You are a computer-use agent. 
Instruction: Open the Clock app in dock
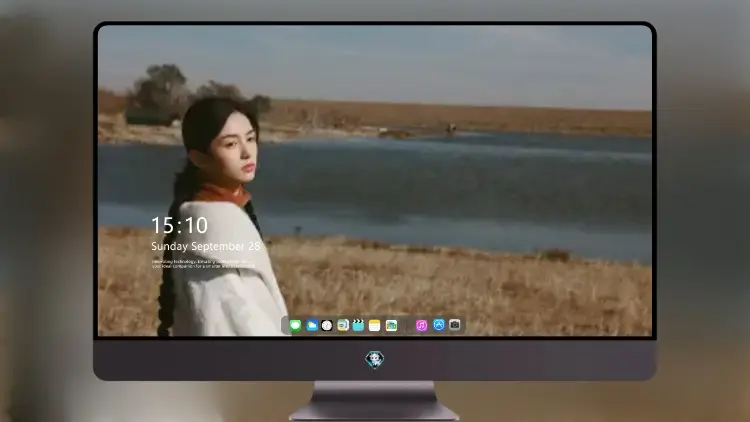tap(327, 326)
